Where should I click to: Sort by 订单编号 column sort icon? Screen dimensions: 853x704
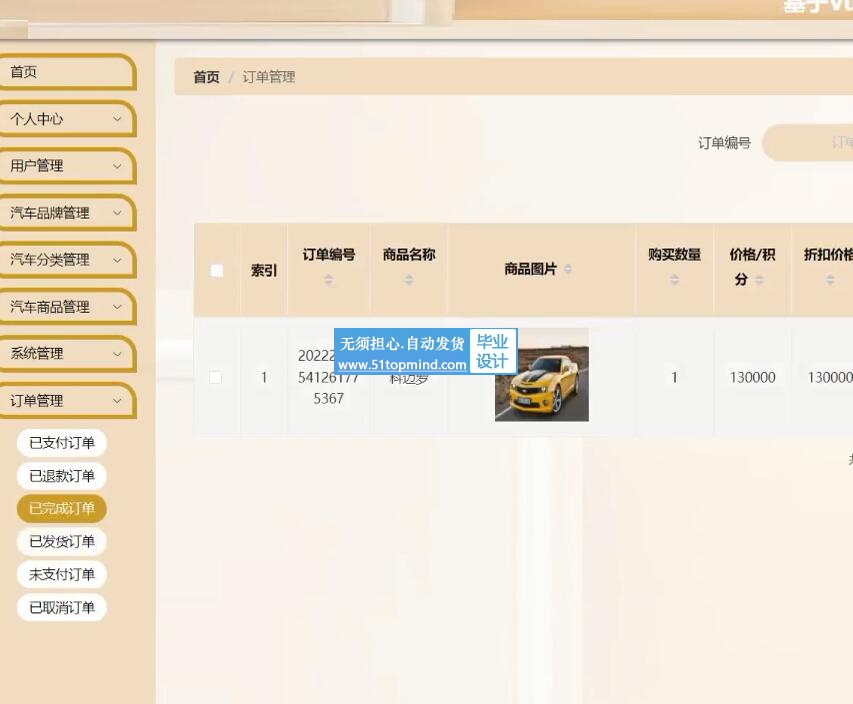pos(329,281)
